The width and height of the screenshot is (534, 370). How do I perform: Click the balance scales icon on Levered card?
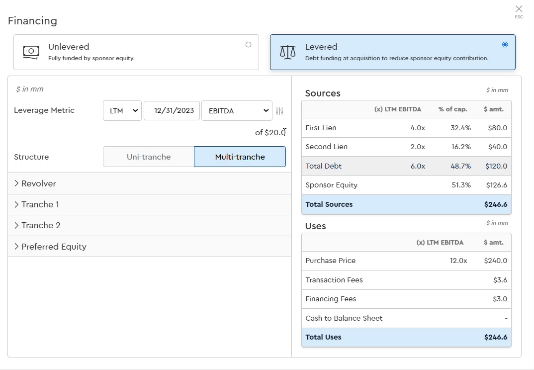287,52
